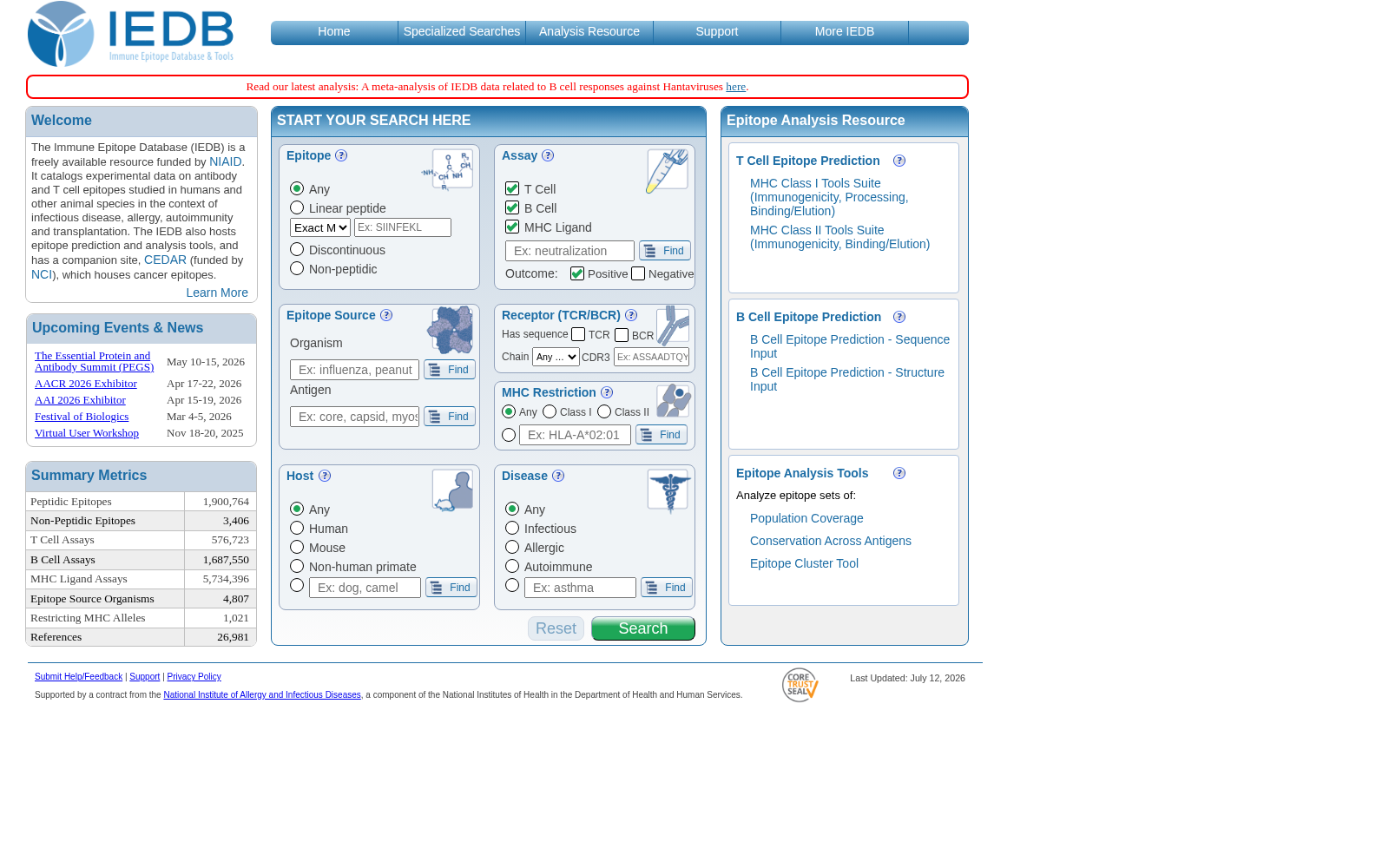Select Infectious disease radio button
This screenshot has height=868, width=1389.
512,528
